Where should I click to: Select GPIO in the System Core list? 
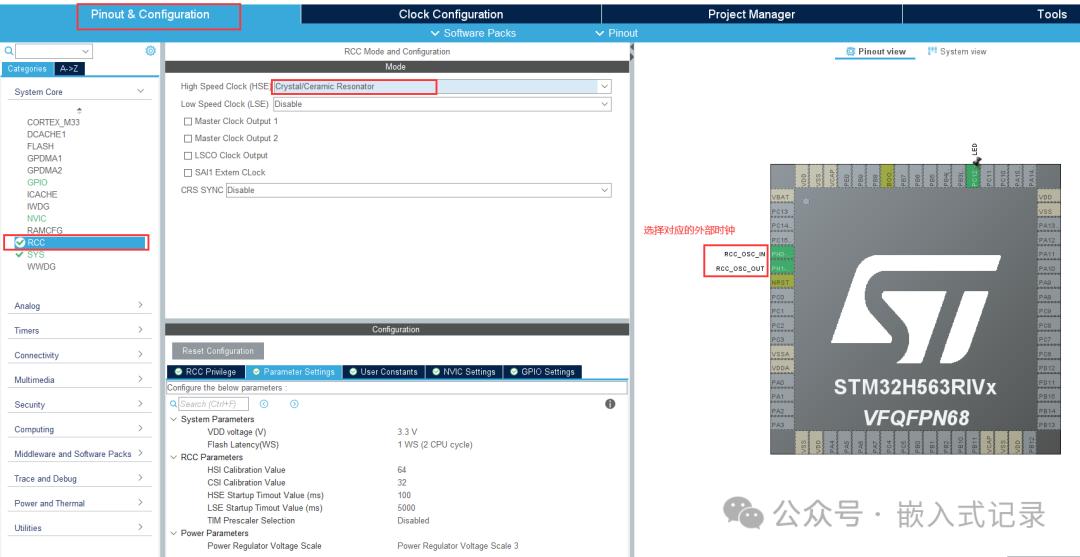pyautogui.click(x=37, y=182)
